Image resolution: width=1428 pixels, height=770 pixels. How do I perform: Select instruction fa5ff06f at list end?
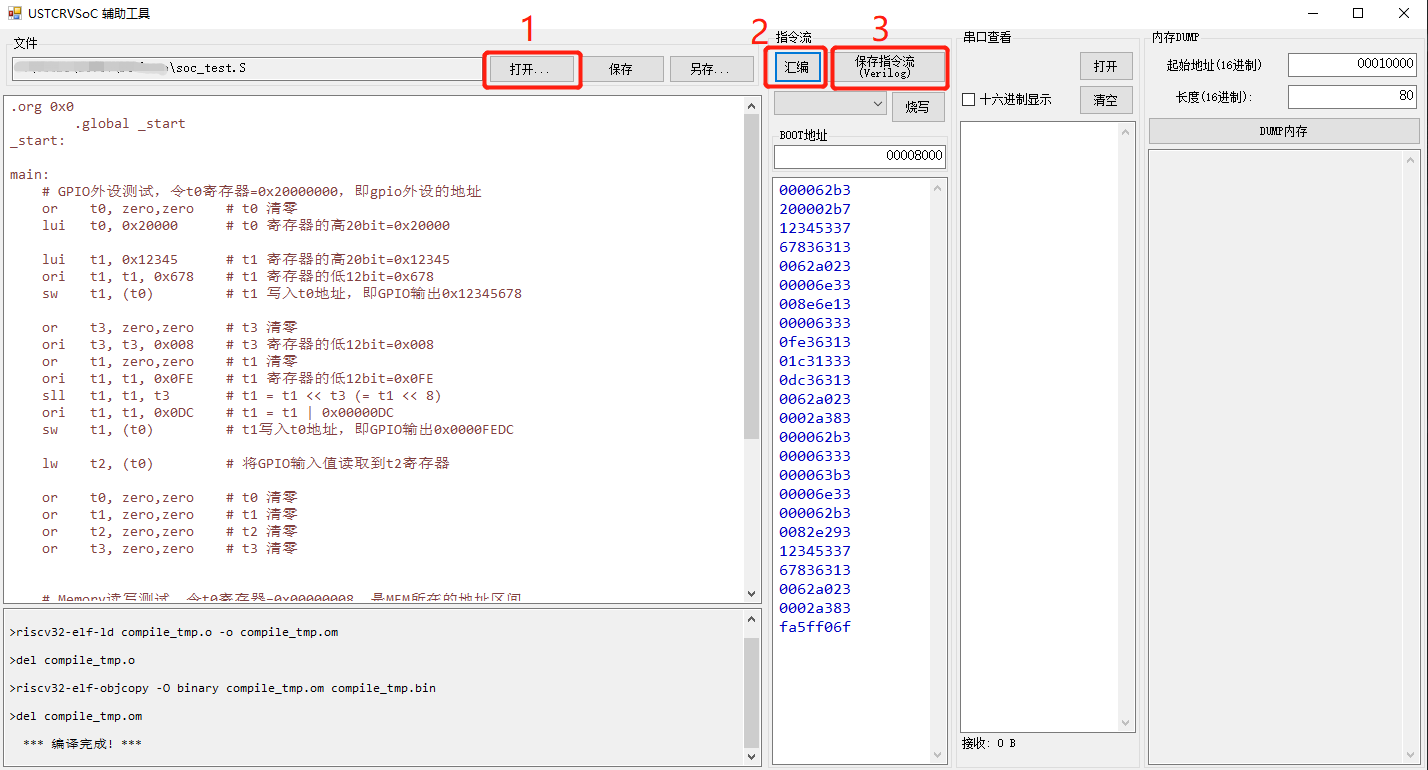(x=815, y=627)
